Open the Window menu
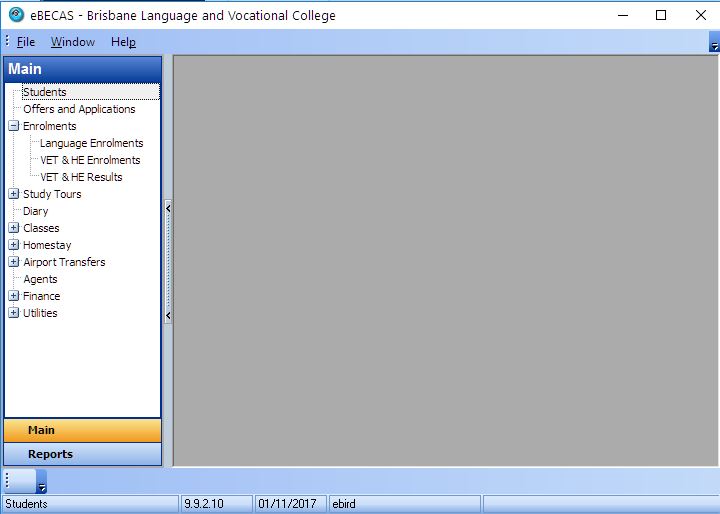Viewport: 720px width, 514px height. (73, 42)
